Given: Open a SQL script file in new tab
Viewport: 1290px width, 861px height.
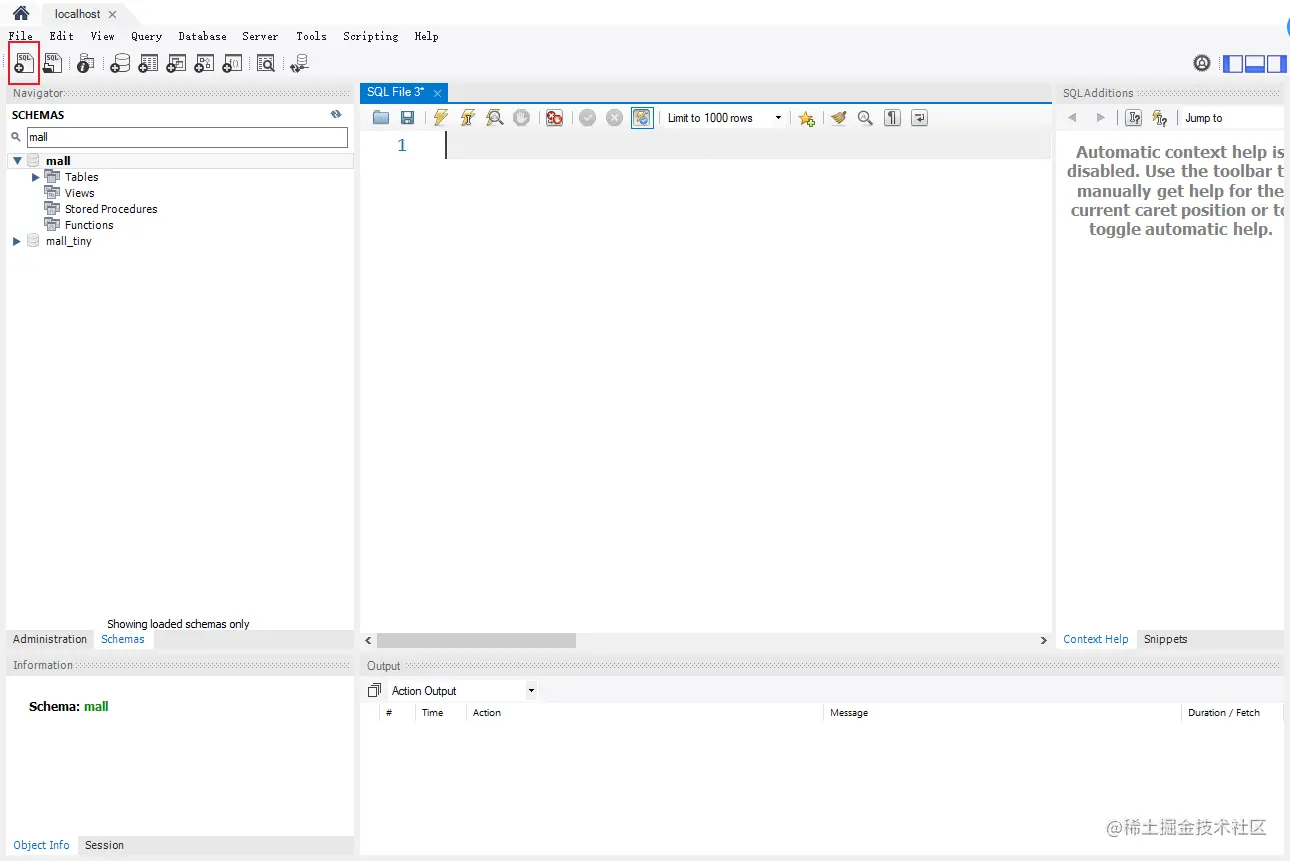Looking at the screenshot, I should pos(52,63).
